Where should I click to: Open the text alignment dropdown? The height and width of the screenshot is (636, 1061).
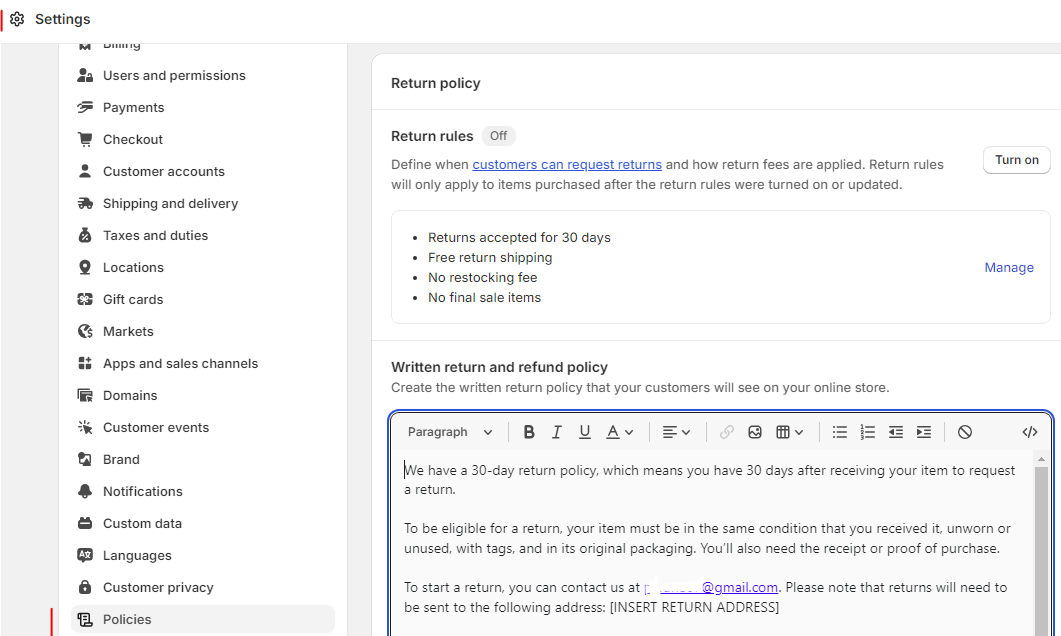point(677,432)
